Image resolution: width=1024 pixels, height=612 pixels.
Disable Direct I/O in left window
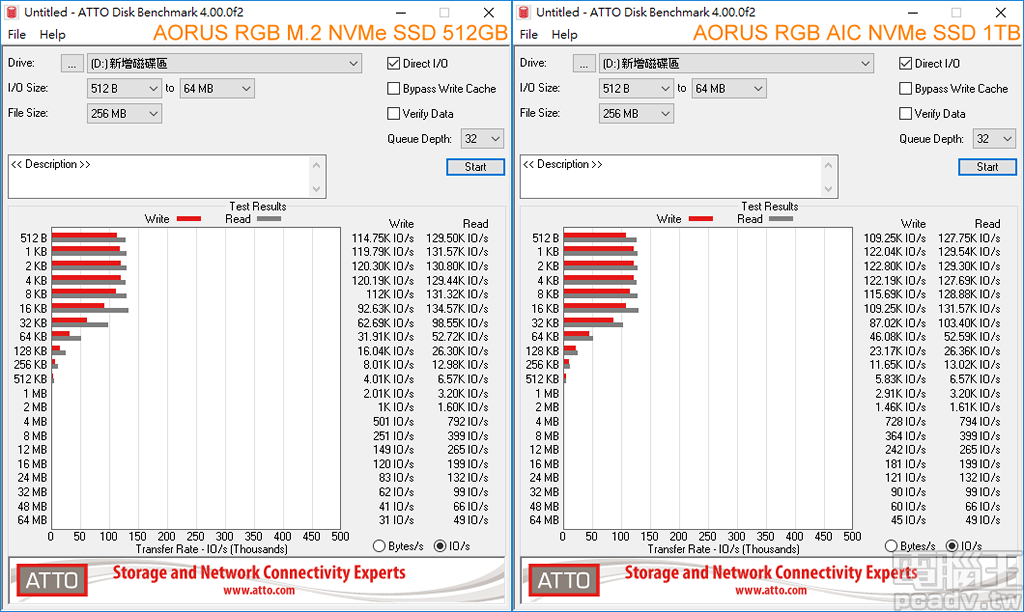coord(394,62)
